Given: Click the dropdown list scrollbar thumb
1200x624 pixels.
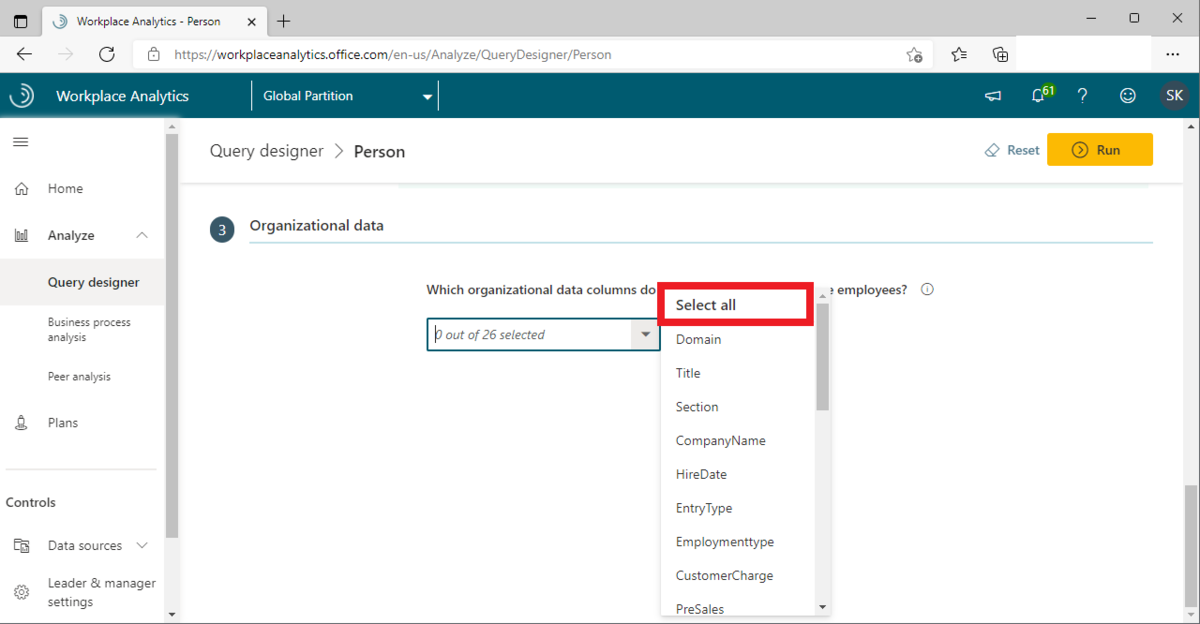Looking at the screenshot, I should [822, 356].
